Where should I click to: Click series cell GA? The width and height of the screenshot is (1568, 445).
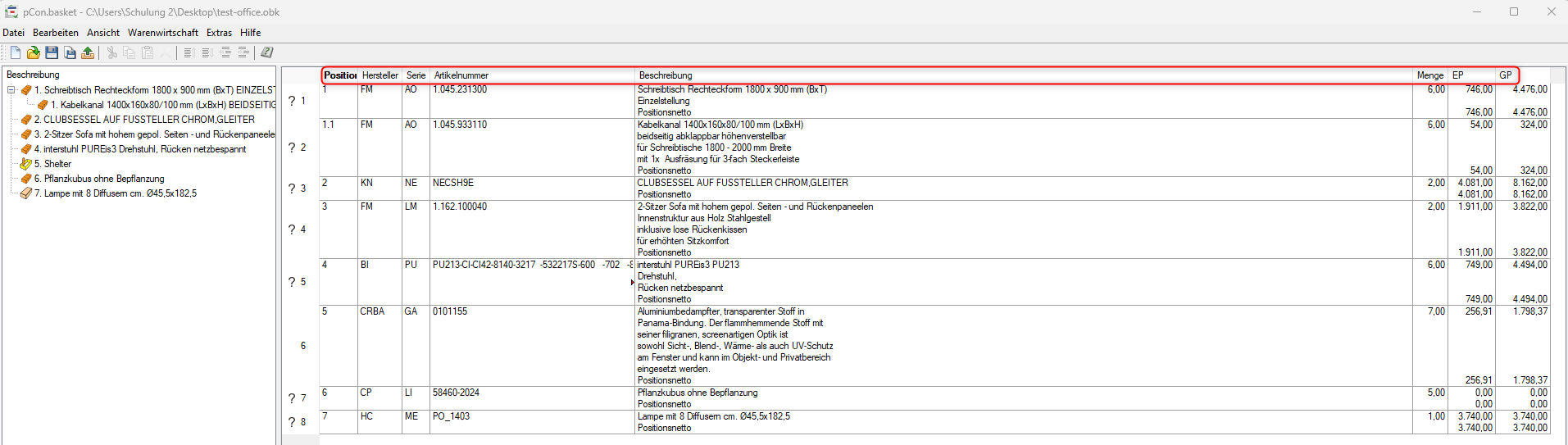coord(411,311)
